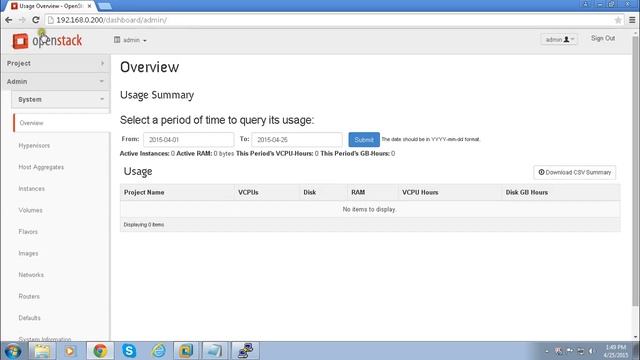Viewport: 640px width, 360px height.
Task: Open Windows Start button
Action: click(13, 351)
